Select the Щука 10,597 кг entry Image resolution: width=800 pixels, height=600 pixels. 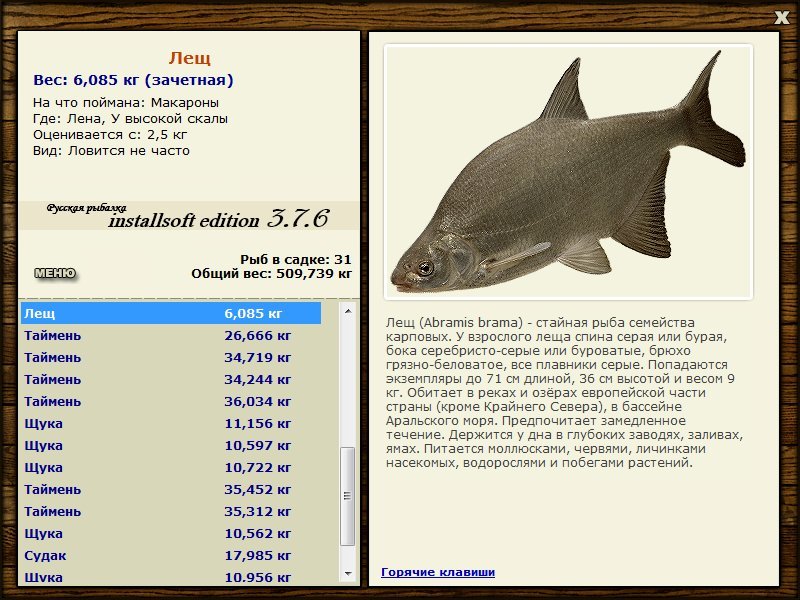point(171,445)
